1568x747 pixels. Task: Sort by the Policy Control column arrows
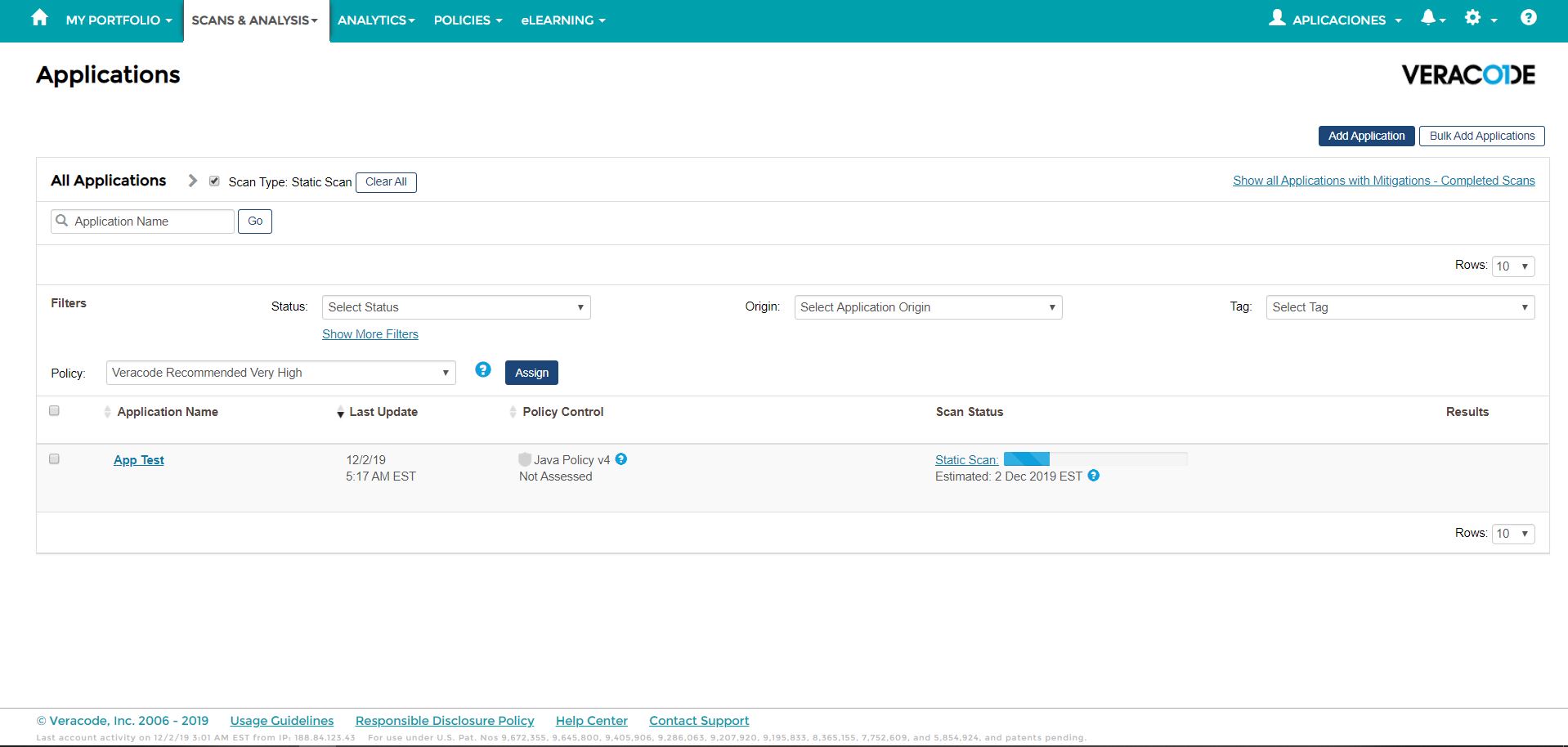513,412
